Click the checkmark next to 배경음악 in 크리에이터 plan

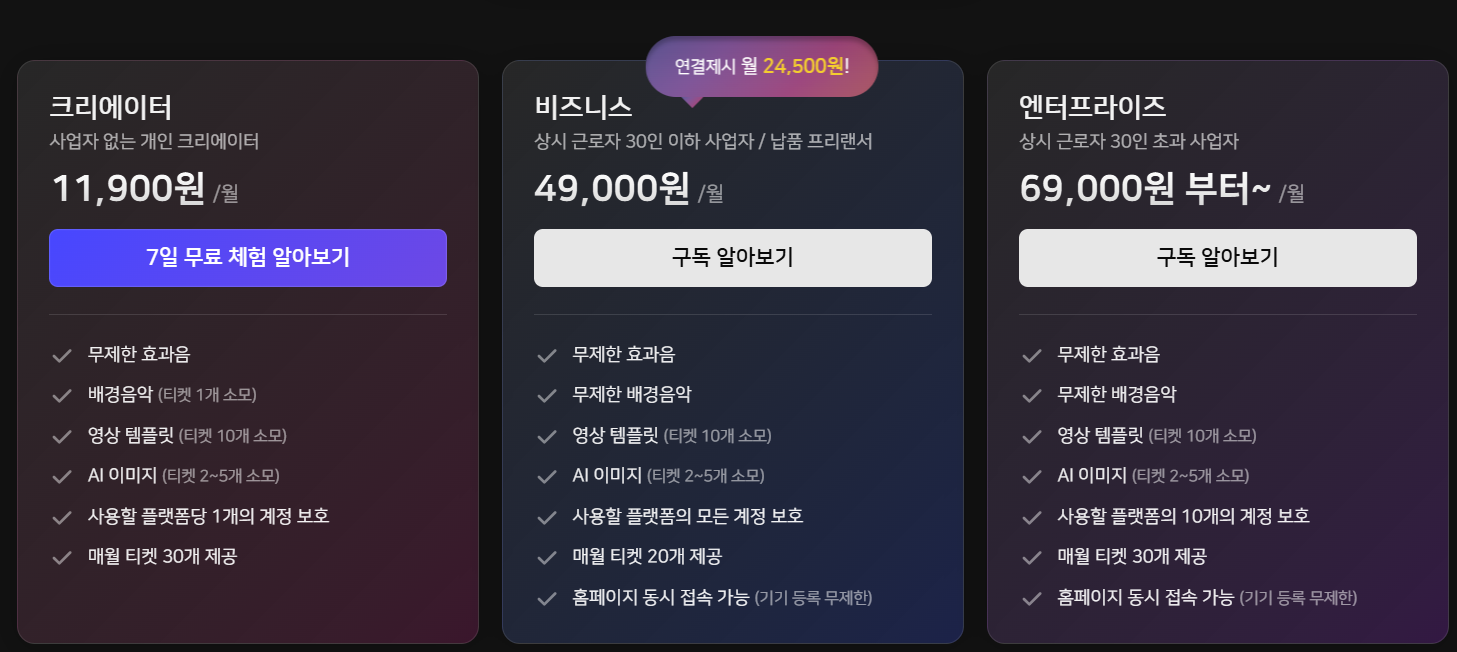(64, 394)
